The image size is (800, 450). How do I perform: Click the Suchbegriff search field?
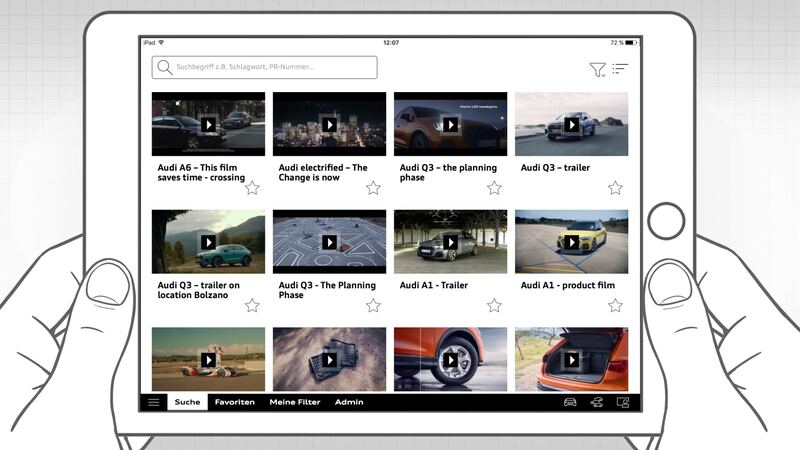pyautogui.click(x=264, y=67)
